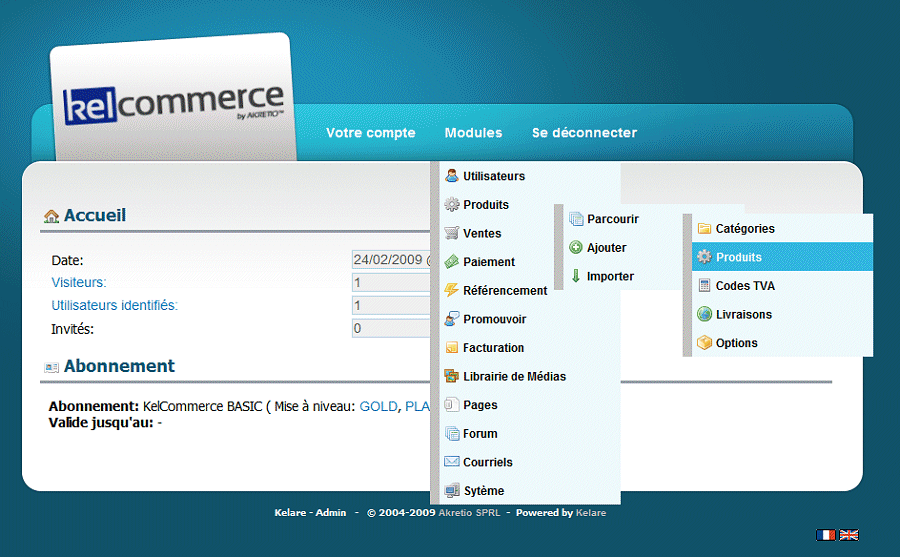900x557 pixels.
Task: Switch language using the UK flag icon
Action: 848,535
